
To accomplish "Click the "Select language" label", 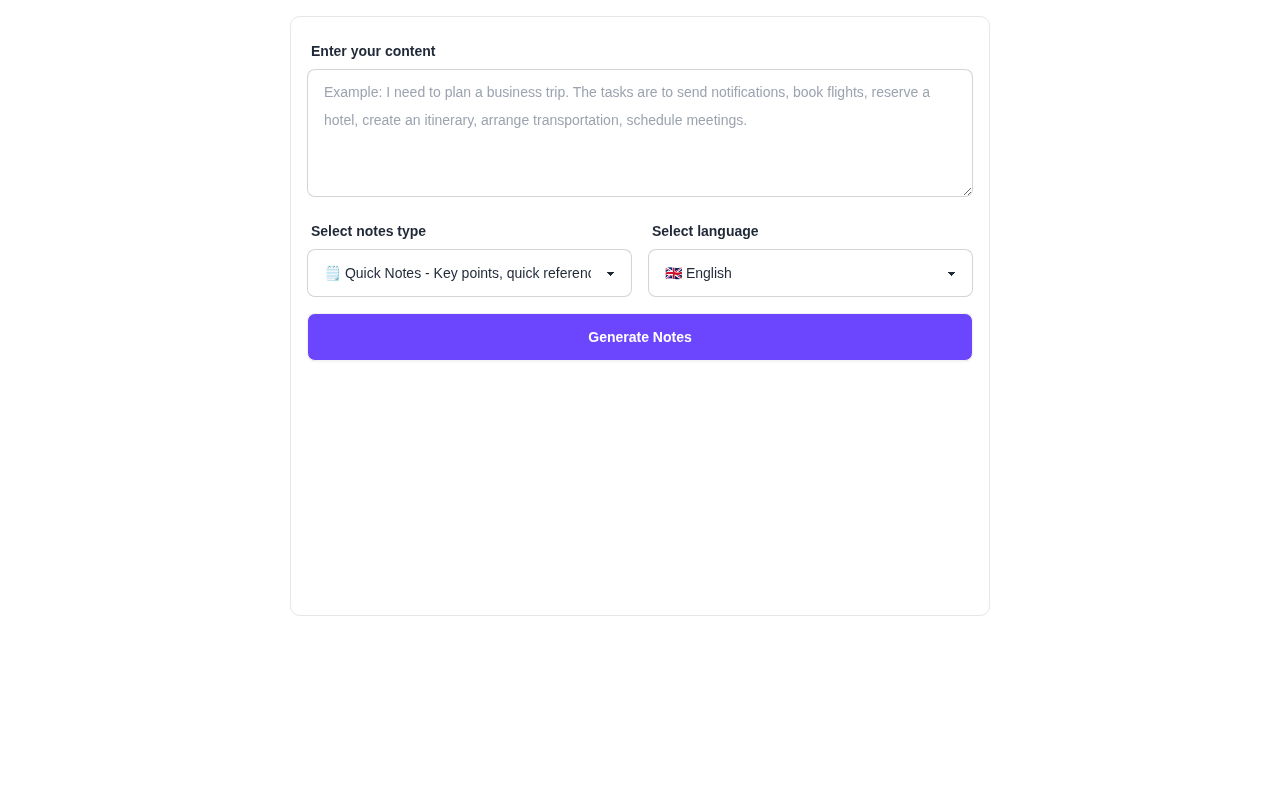I will click(705, 231).
